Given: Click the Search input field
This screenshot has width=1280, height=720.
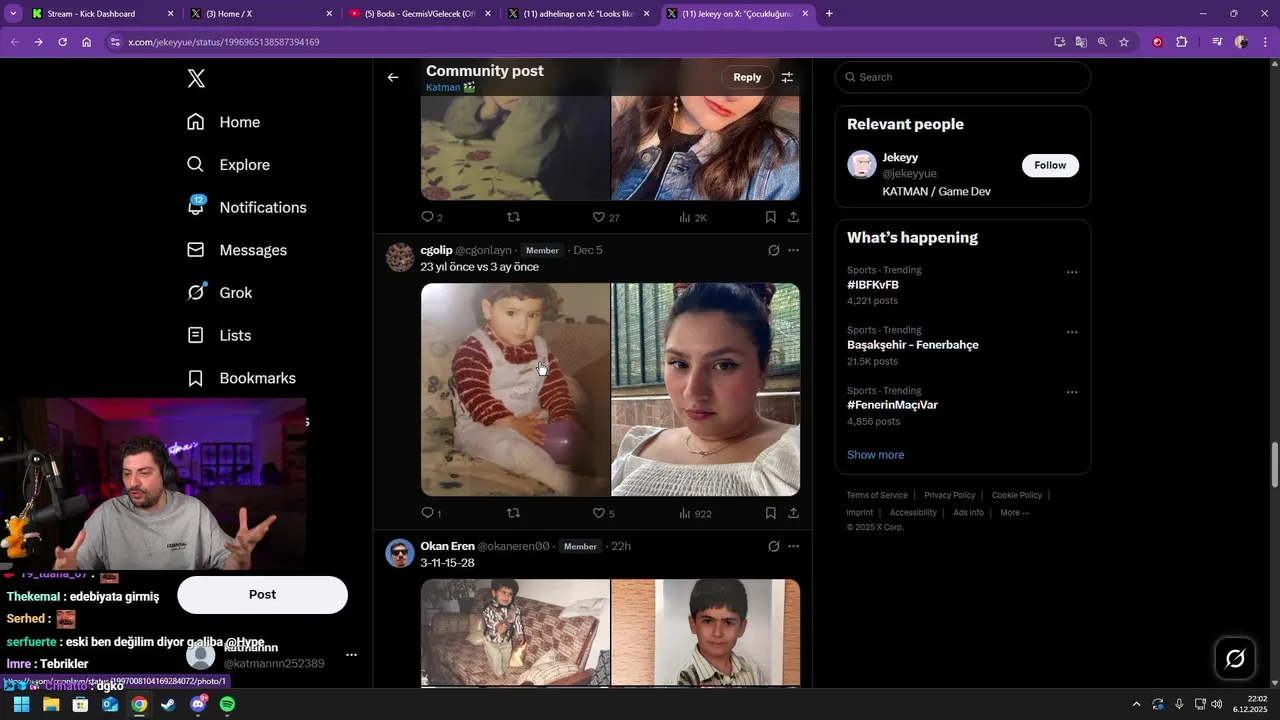Looking at the screenshot, I should click(x=963, y=77).
